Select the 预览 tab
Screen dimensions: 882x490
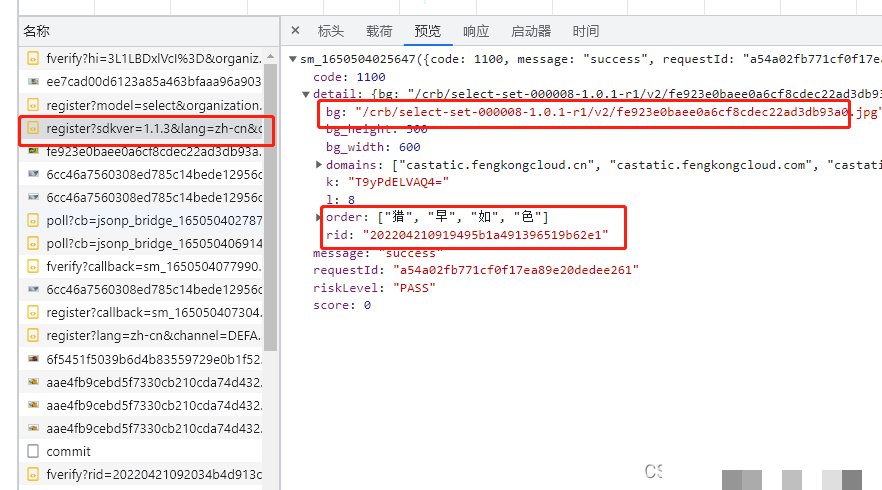coord(428,31)
